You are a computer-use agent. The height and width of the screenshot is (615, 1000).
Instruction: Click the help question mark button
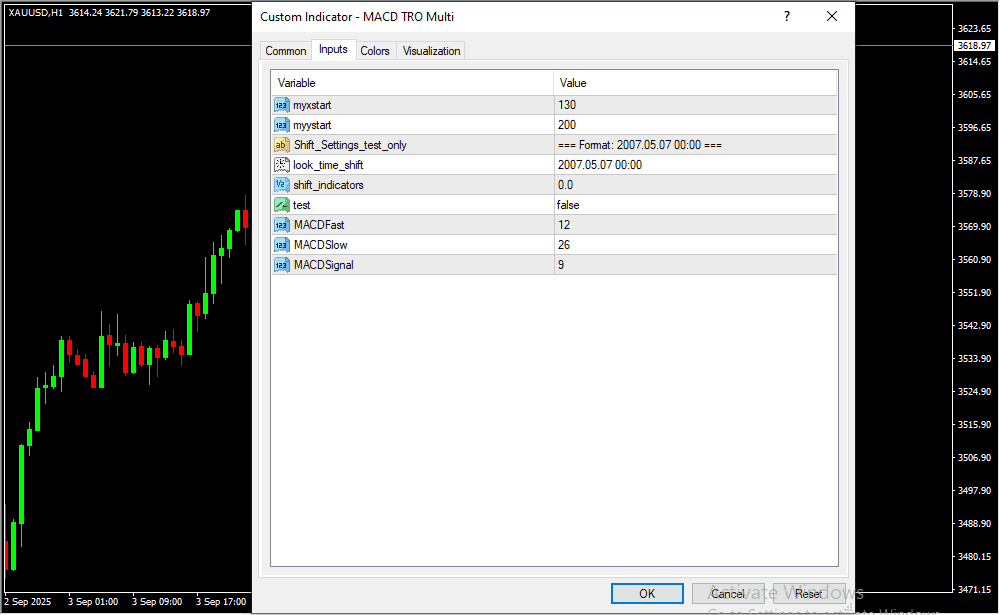[787, 17]
